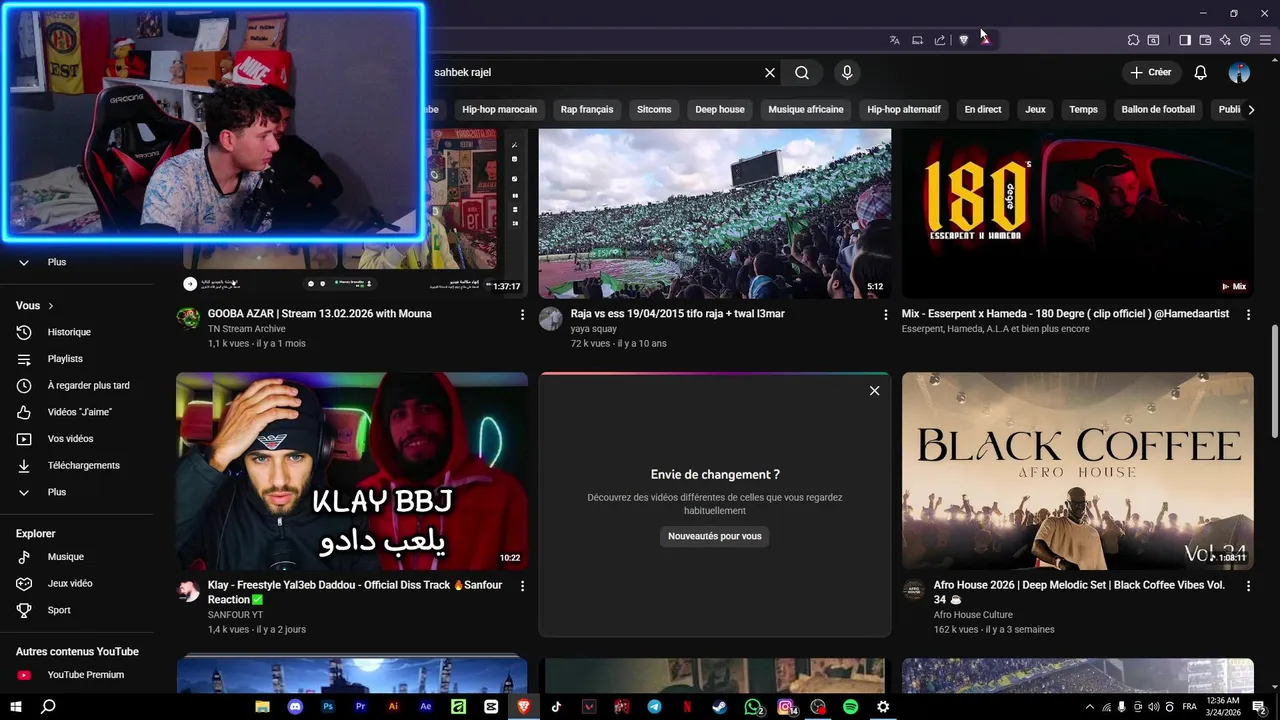This screenshot has height=720, width=1280.
Task: Start voice search with the microphone icon
Action: (847, 72)
